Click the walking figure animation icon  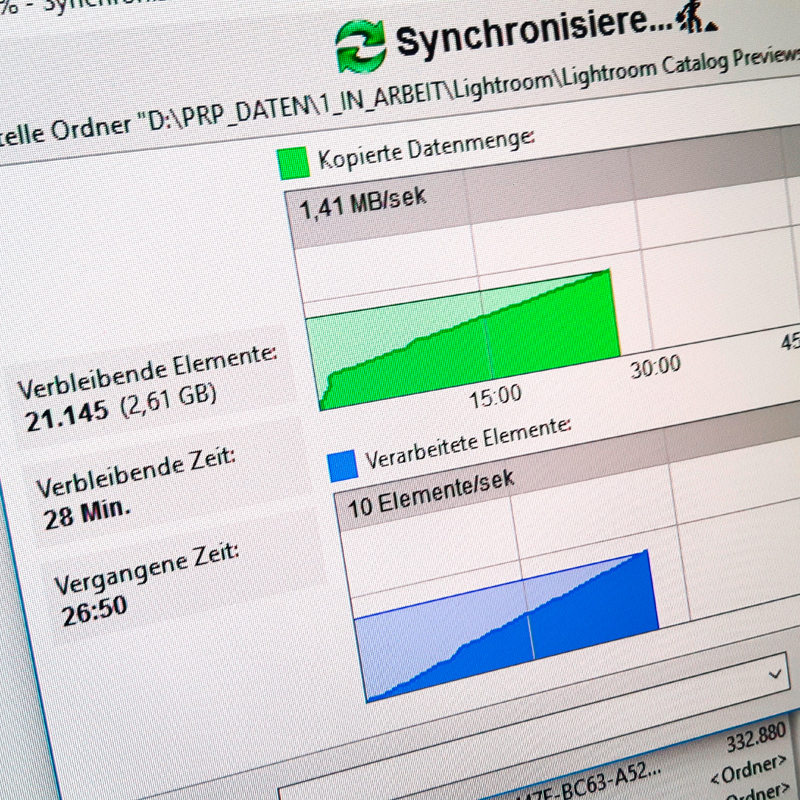687,16
